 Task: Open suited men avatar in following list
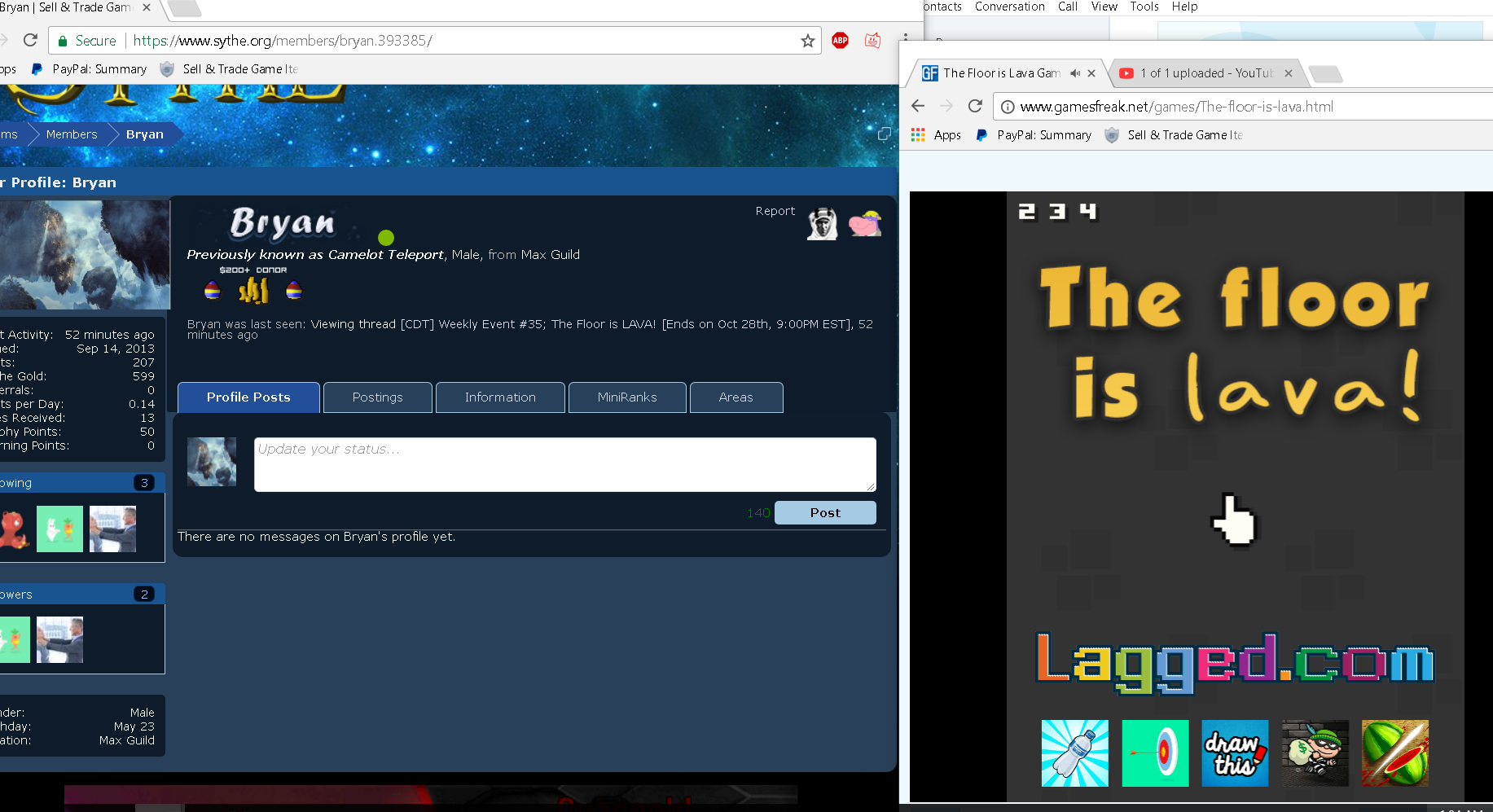pos(112,529)
